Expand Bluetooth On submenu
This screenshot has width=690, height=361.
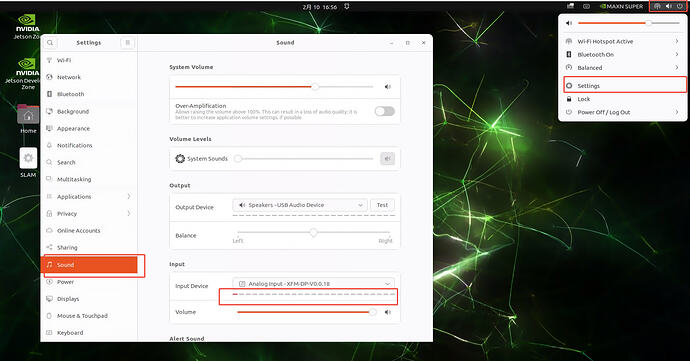coord(676,54)
